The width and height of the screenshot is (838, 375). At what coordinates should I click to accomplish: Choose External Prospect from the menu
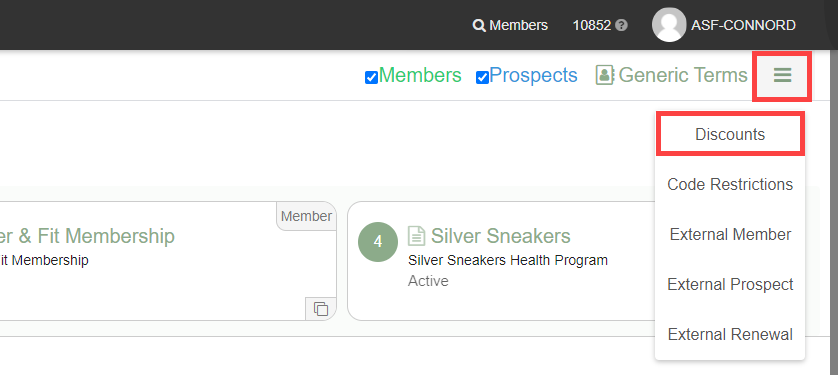730,285
